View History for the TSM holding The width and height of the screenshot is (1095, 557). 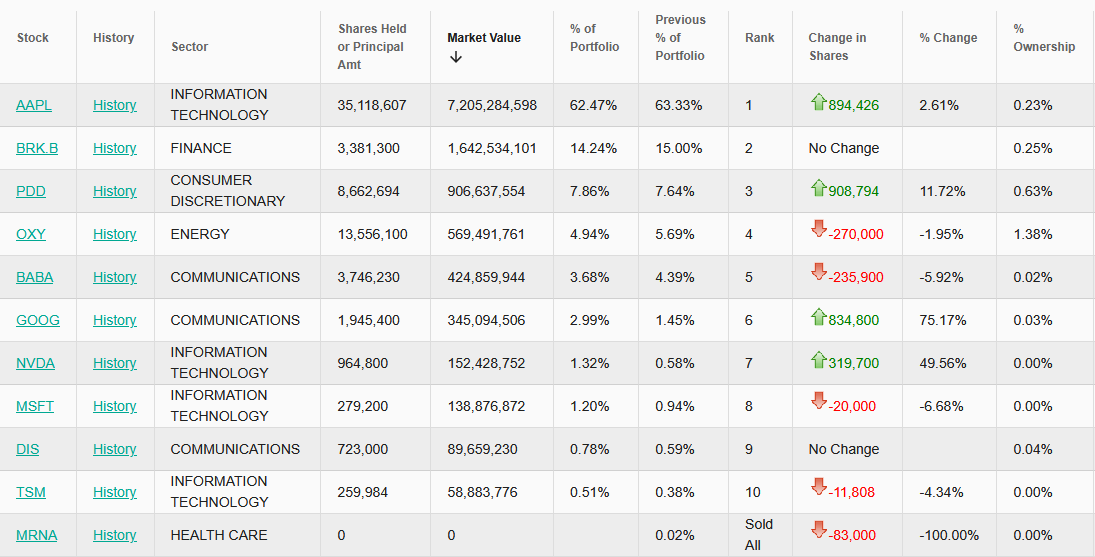(114, 492)
